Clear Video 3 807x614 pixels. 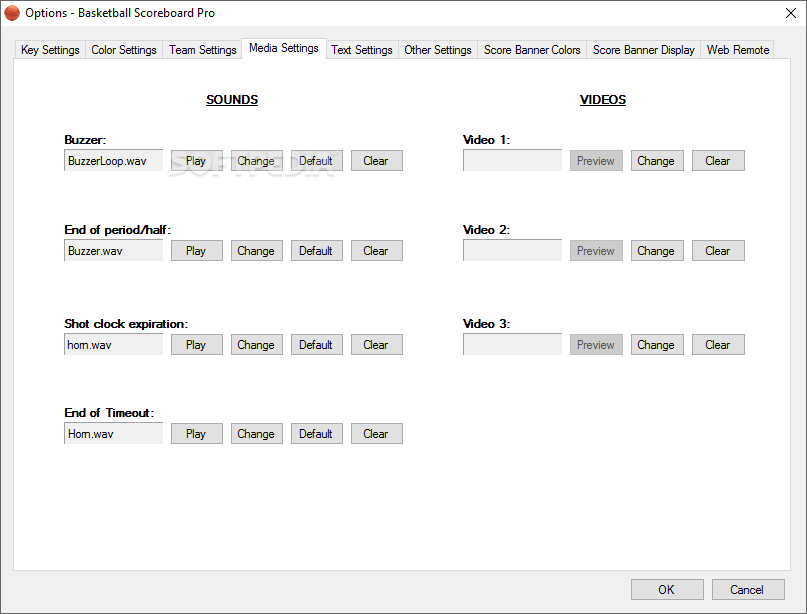(x=718, y=345)
